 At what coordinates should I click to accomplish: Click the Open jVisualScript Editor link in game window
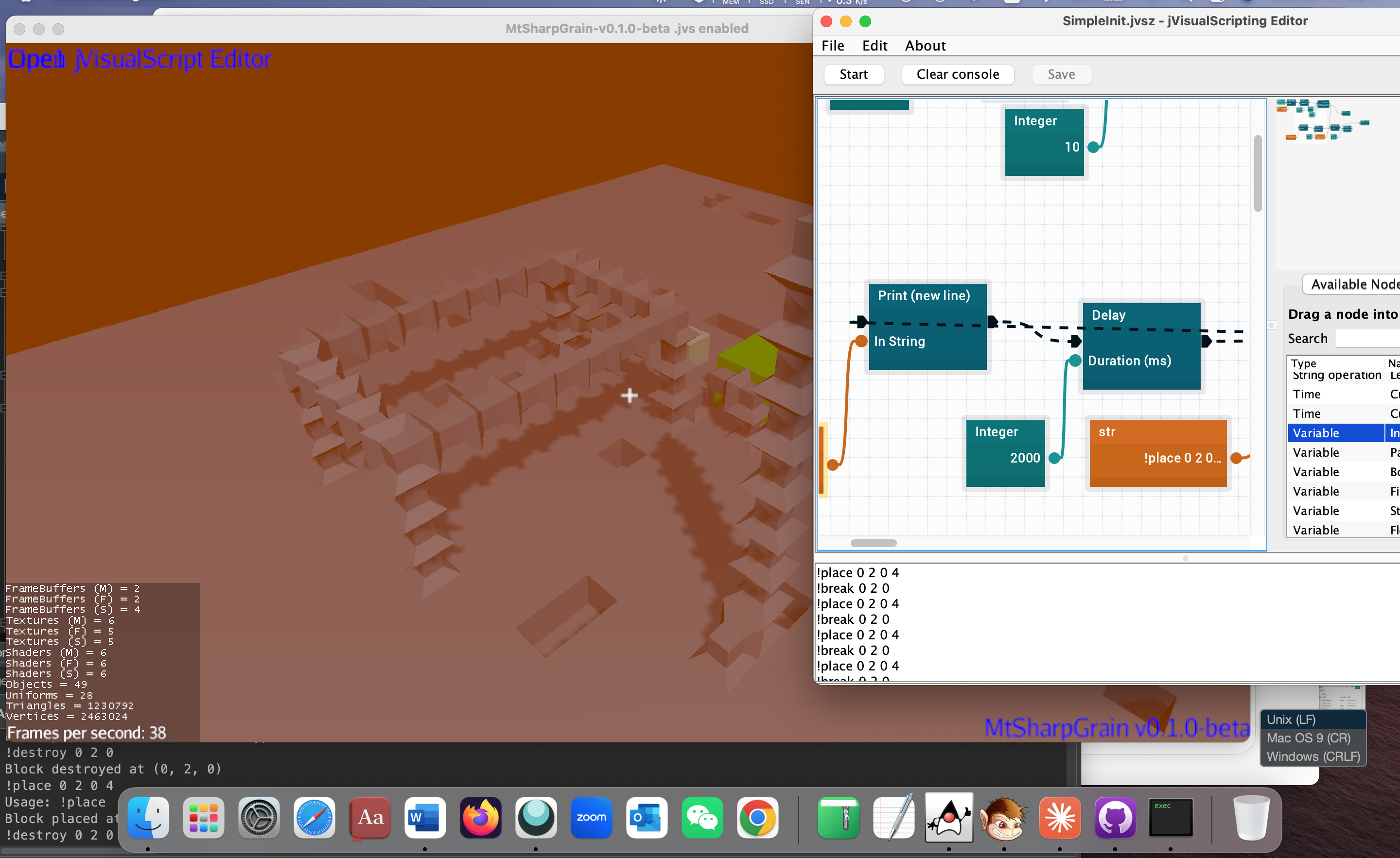[140, 59]
